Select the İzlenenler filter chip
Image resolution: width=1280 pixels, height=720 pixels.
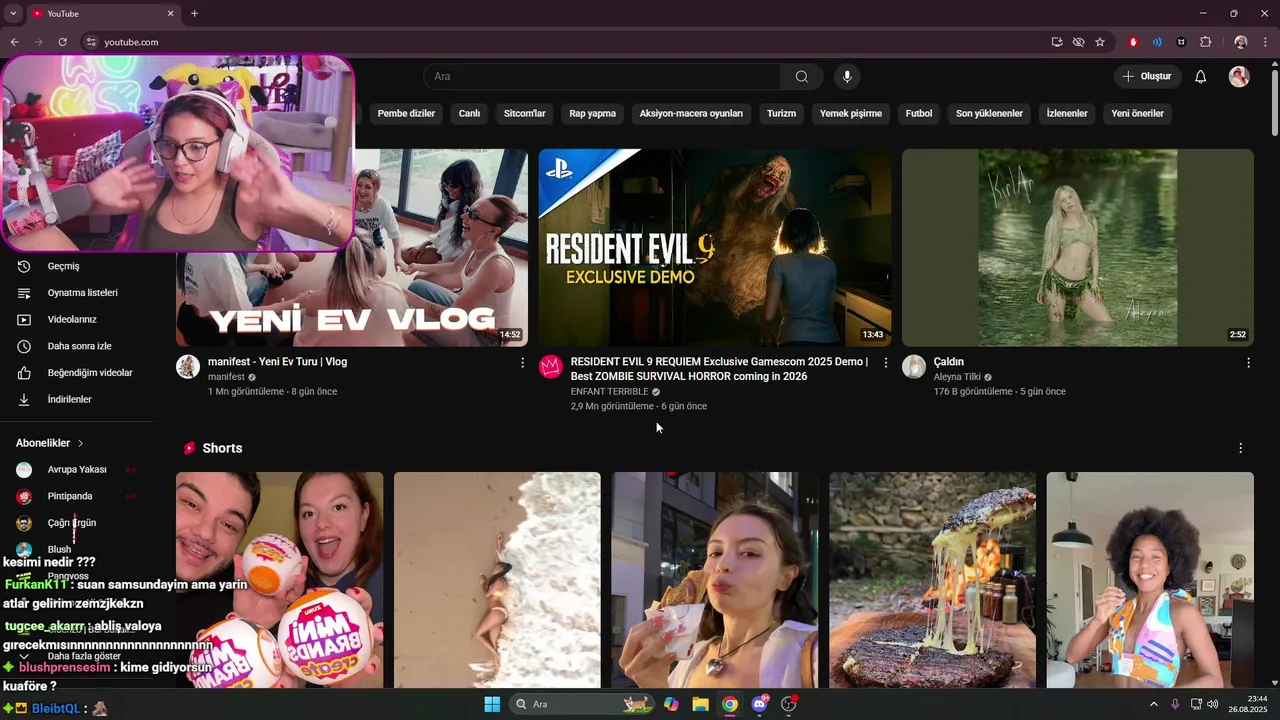coord(1067,113)
